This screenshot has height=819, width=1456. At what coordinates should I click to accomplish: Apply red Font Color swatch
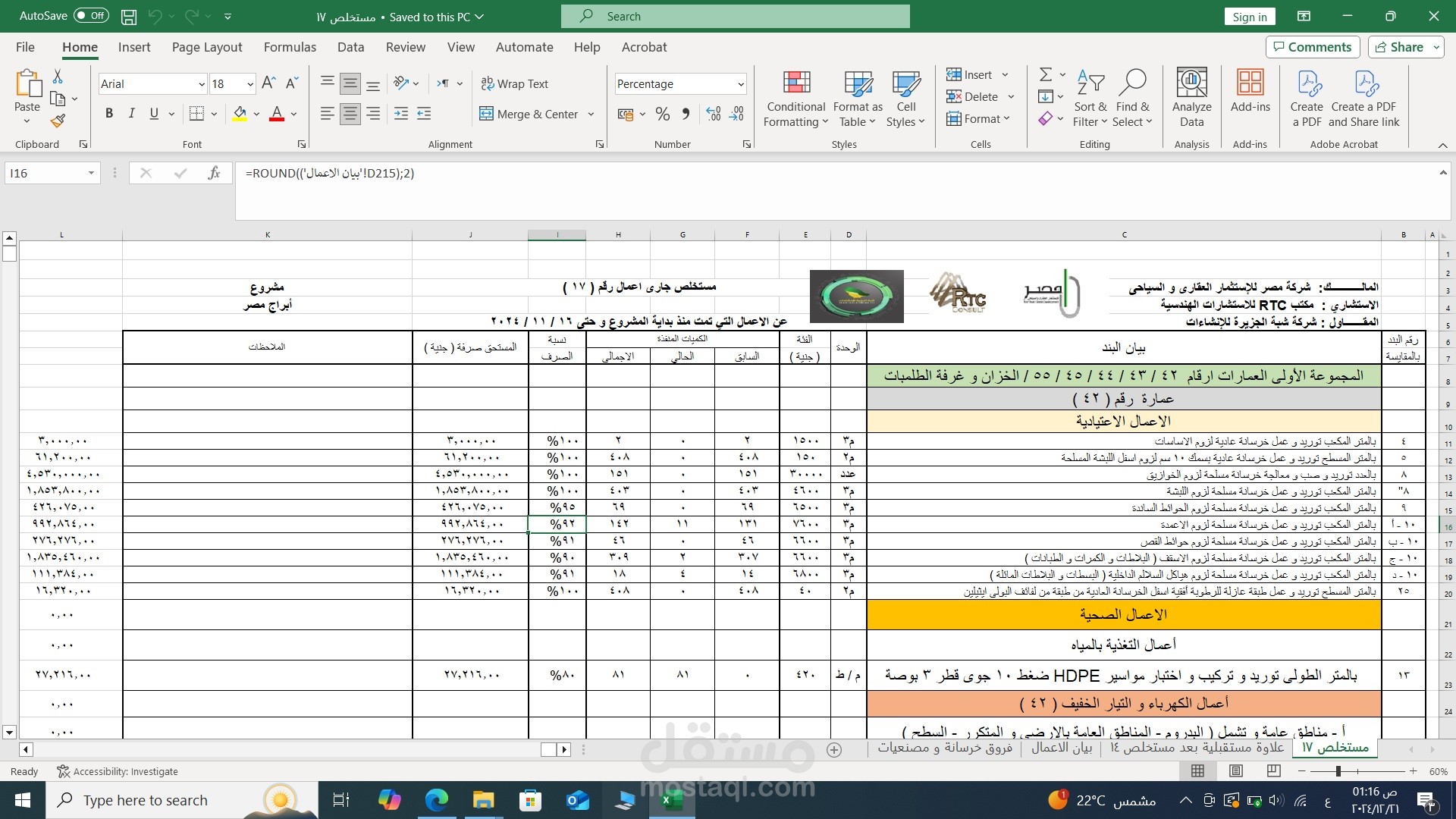277,114
